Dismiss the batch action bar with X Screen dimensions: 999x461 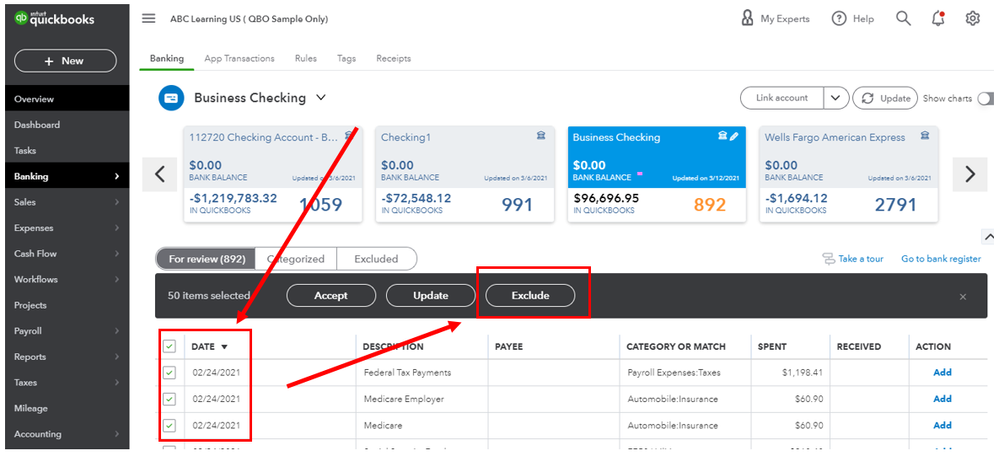point(963,297)
